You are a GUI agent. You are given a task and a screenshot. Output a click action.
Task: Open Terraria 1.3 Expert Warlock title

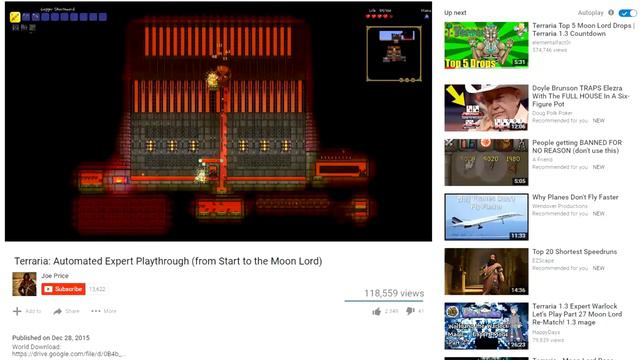(x=577, y=314)
